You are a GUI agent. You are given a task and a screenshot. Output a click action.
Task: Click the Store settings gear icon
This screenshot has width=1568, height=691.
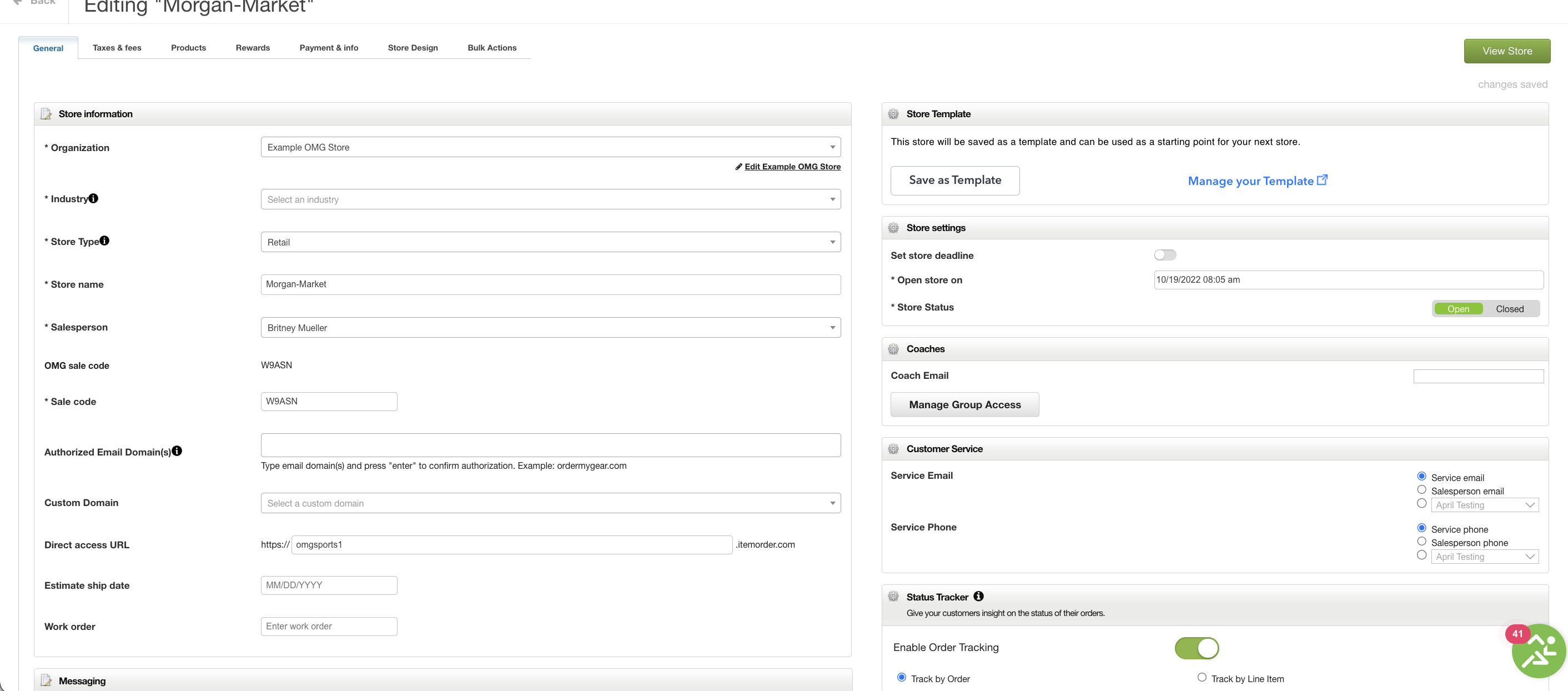893,228
